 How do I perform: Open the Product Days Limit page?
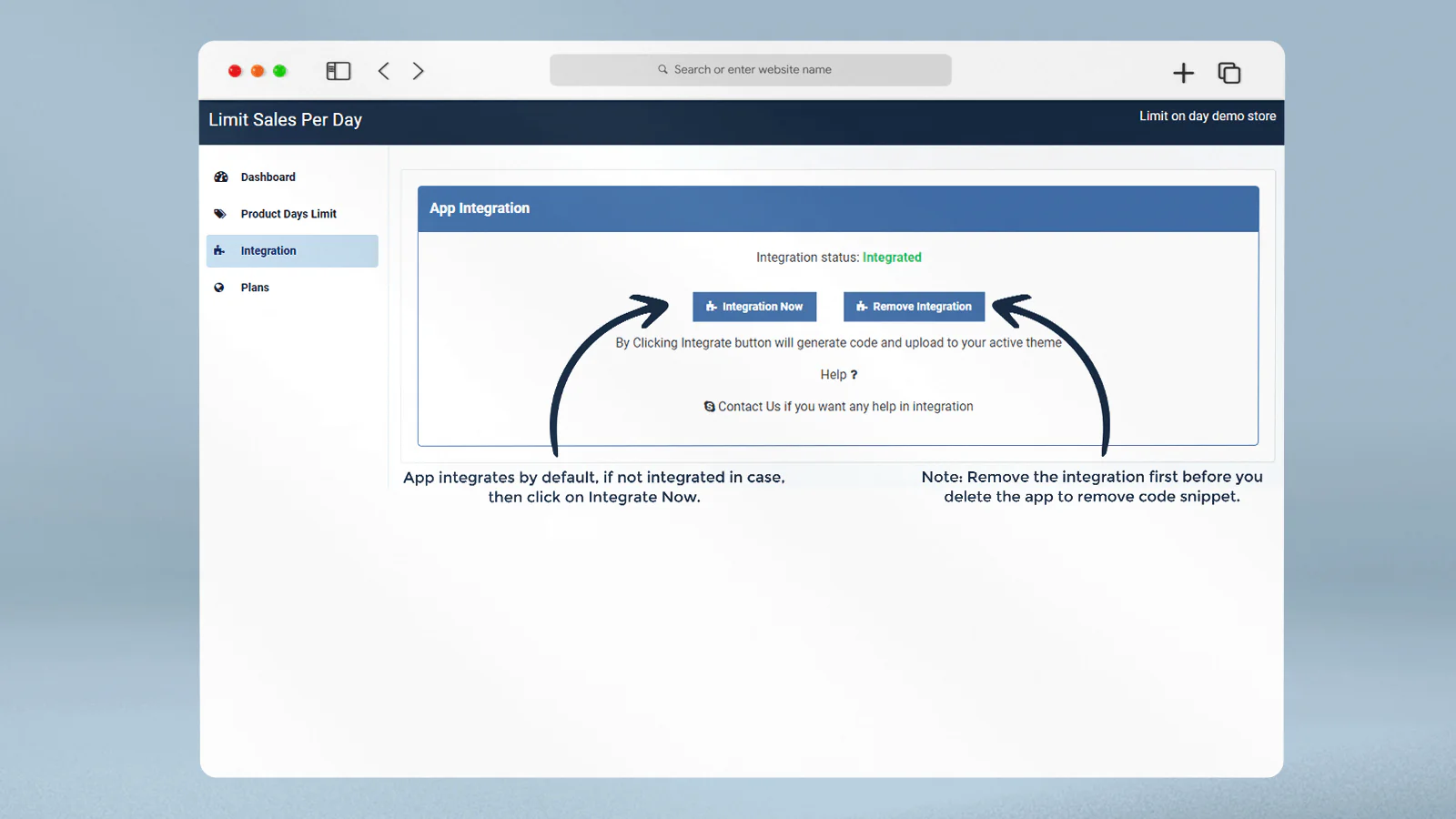coord(288,214)
